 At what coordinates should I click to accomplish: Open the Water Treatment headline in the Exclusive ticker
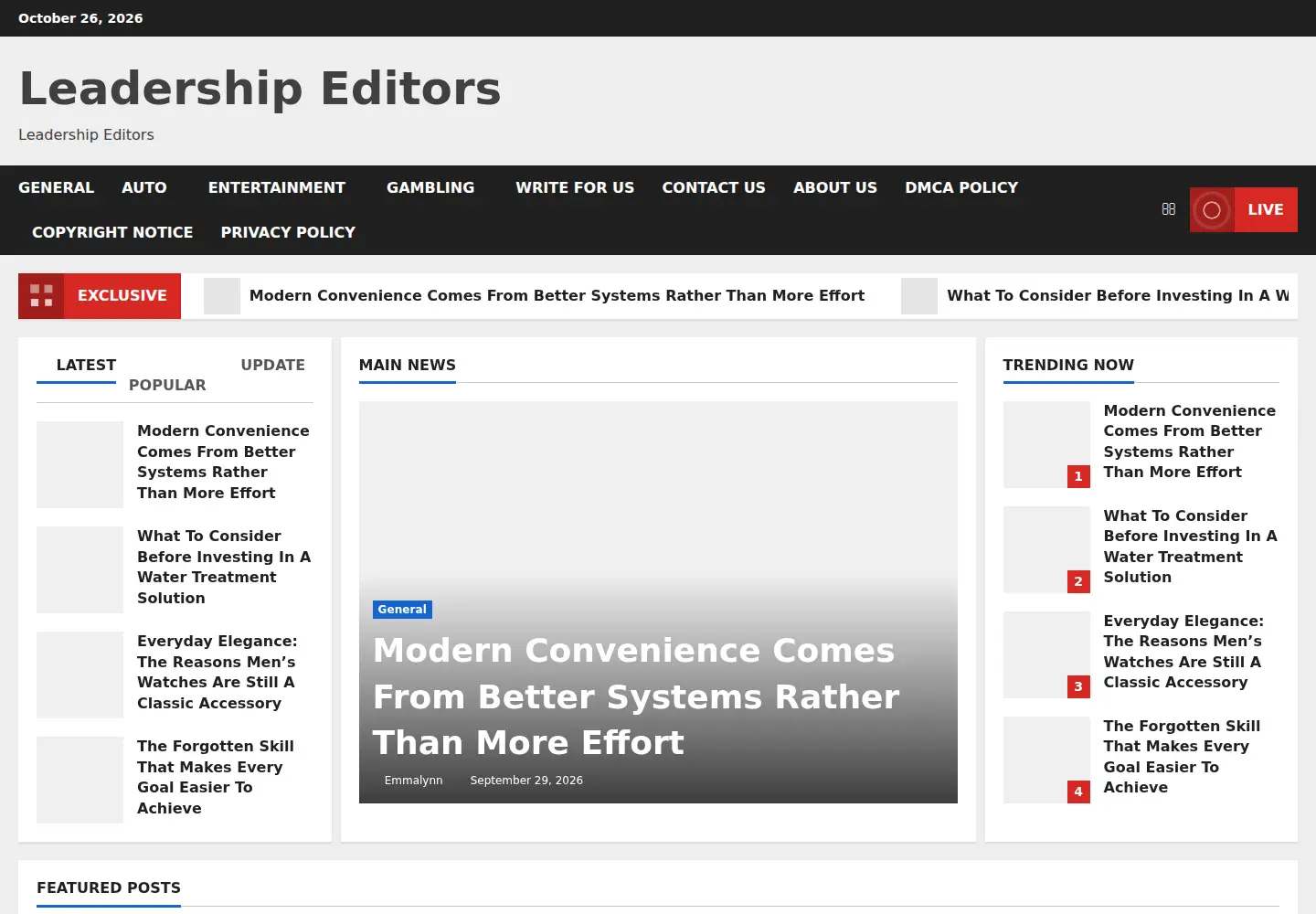click(x=1118, y=295)
